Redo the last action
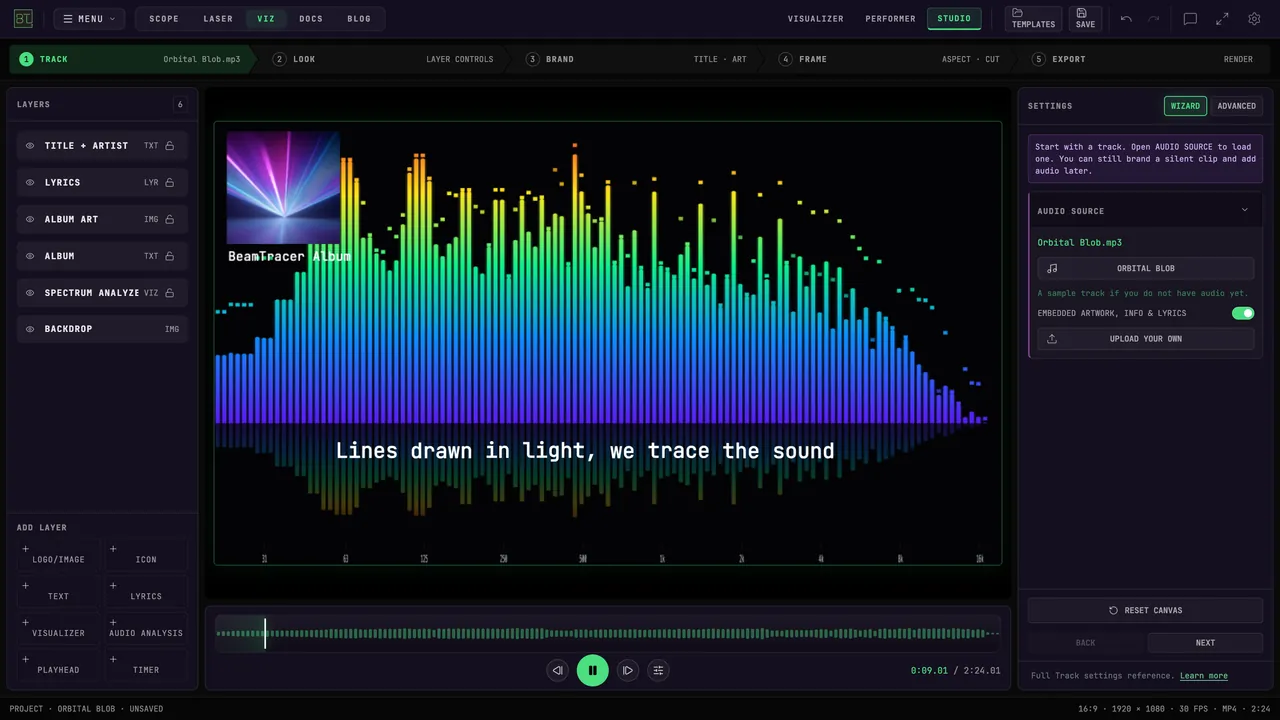 pos(1154,19)
